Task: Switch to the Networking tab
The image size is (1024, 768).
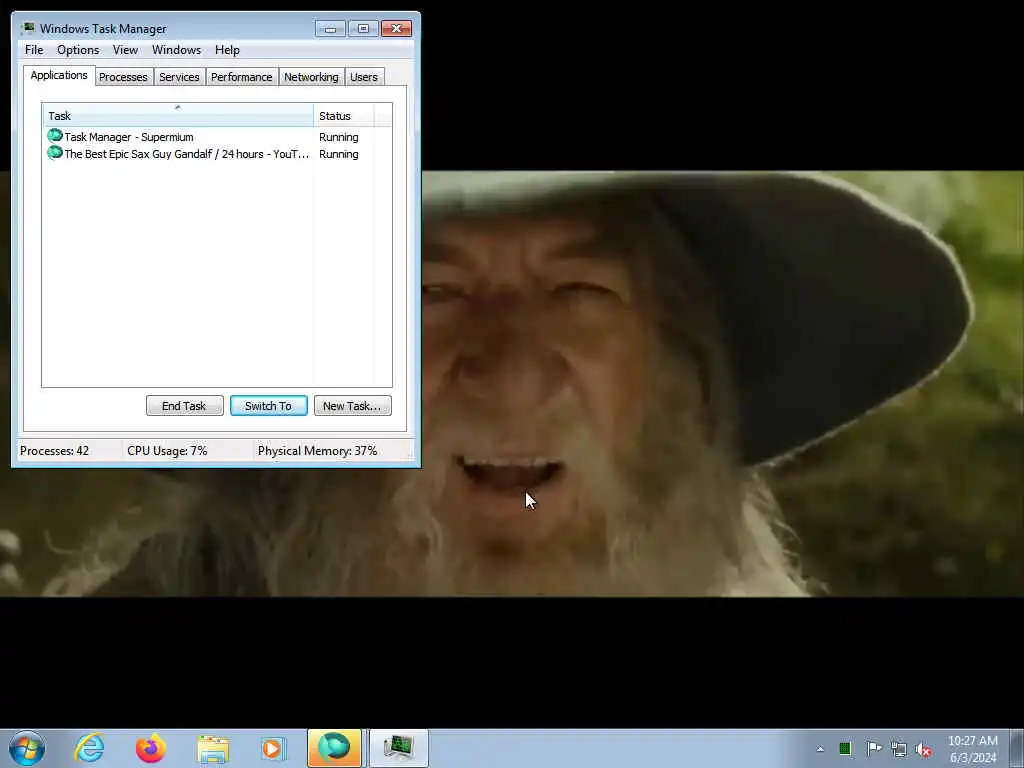Action: (311, 77)
